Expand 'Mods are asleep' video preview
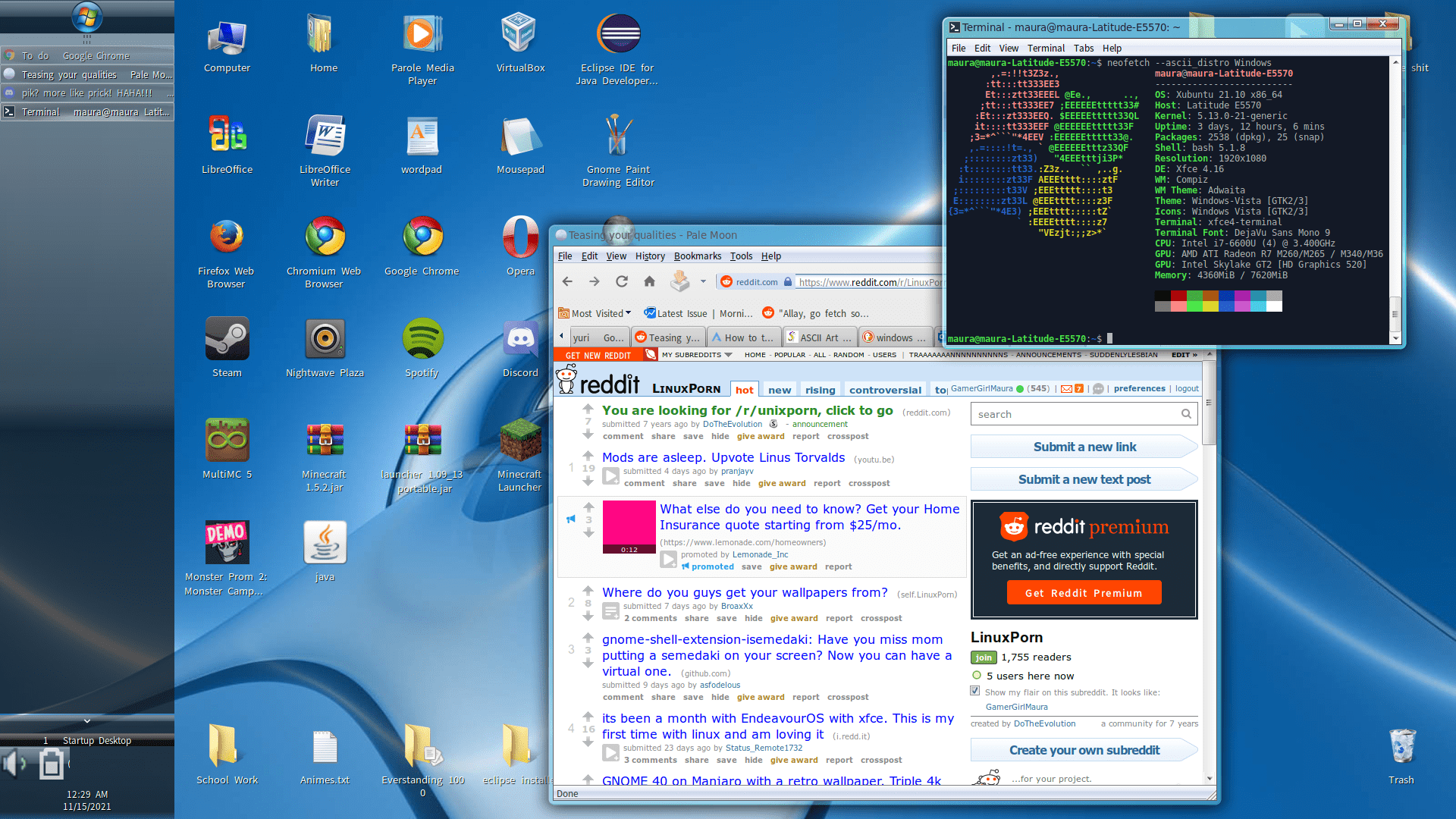The width and height of the screenshot is (1456, 819). (x=610, y=476)
